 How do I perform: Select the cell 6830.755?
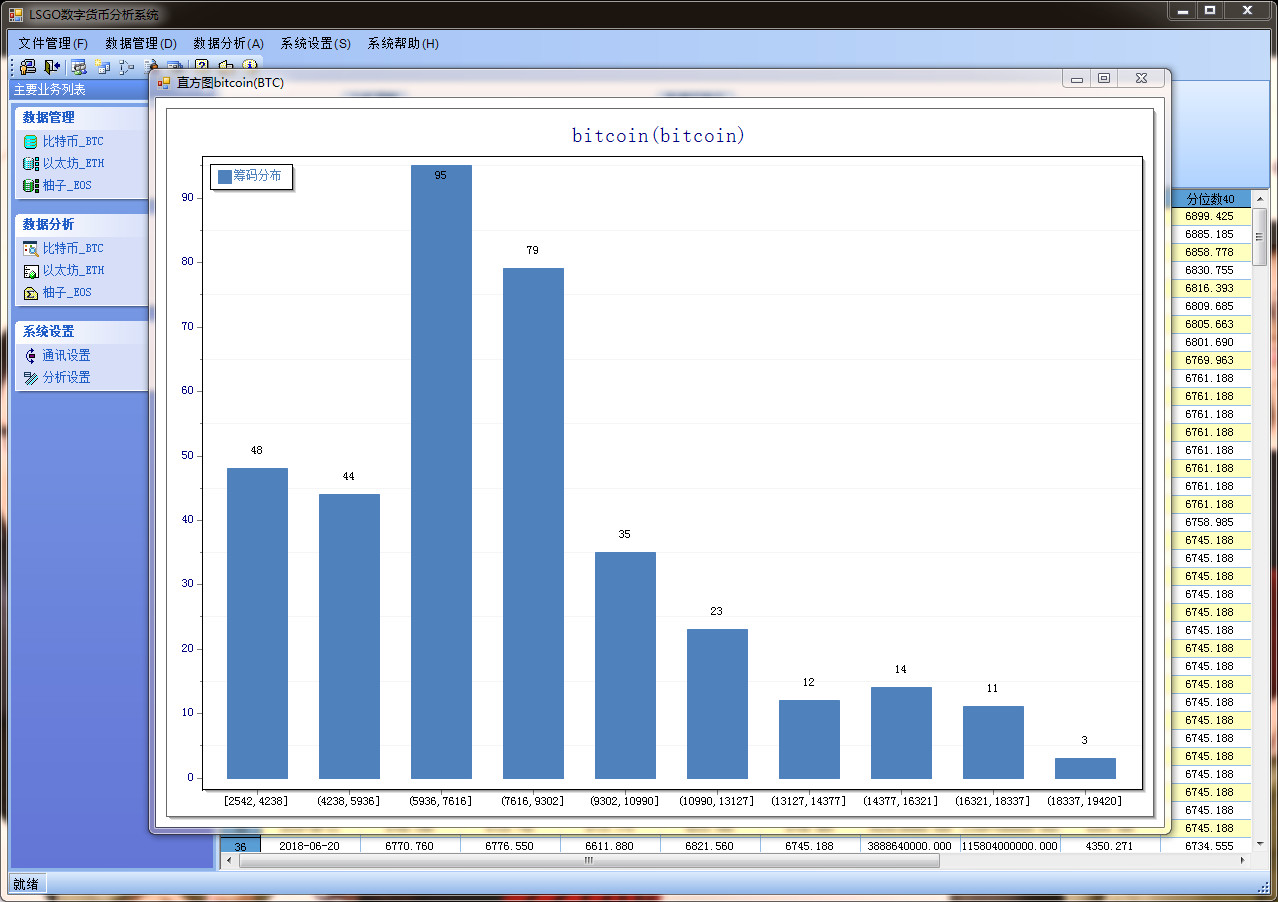coord(1210,270)
